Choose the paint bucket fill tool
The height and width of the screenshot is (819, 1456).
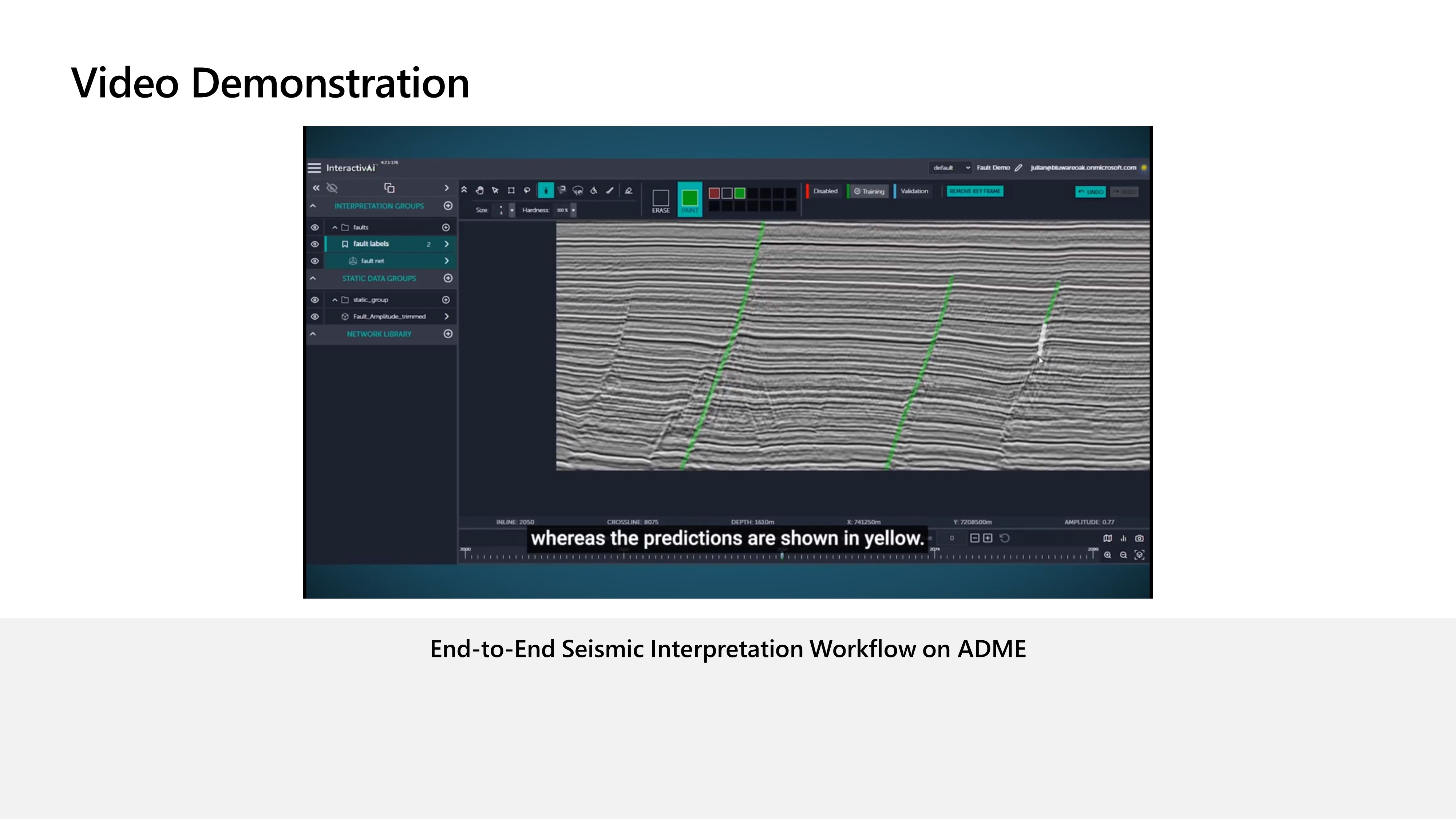593,190
